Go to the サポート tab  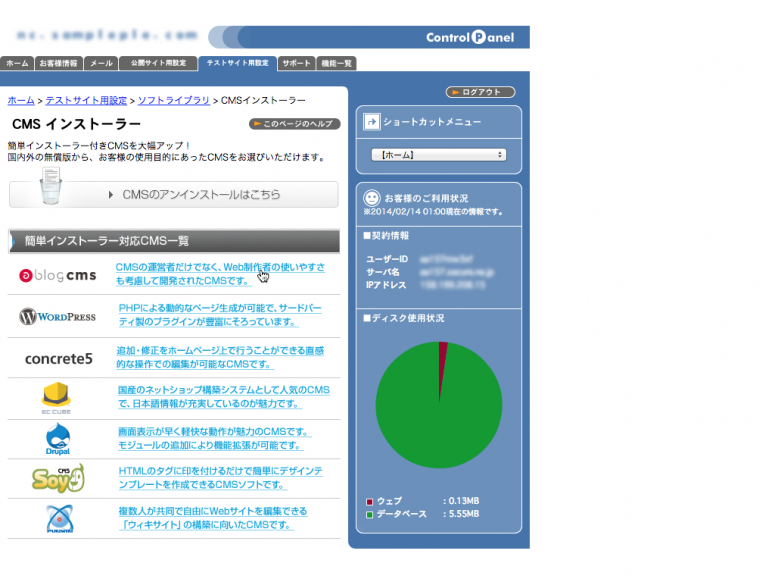pos(297,63)
